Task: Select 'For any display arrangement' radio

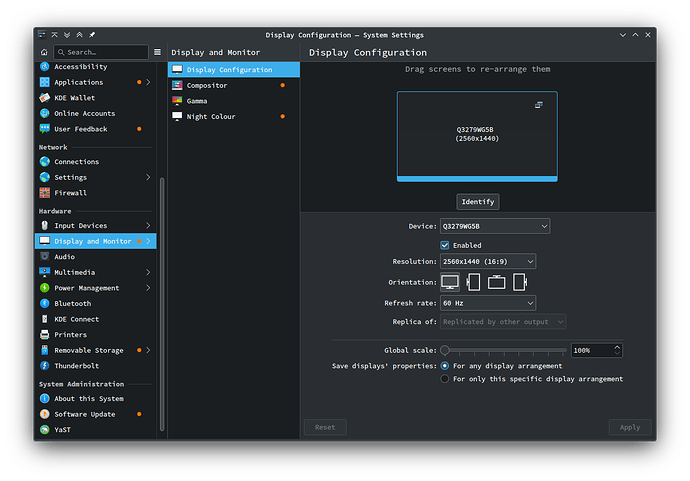Action: pyautogui.click(x=445, y=366)
